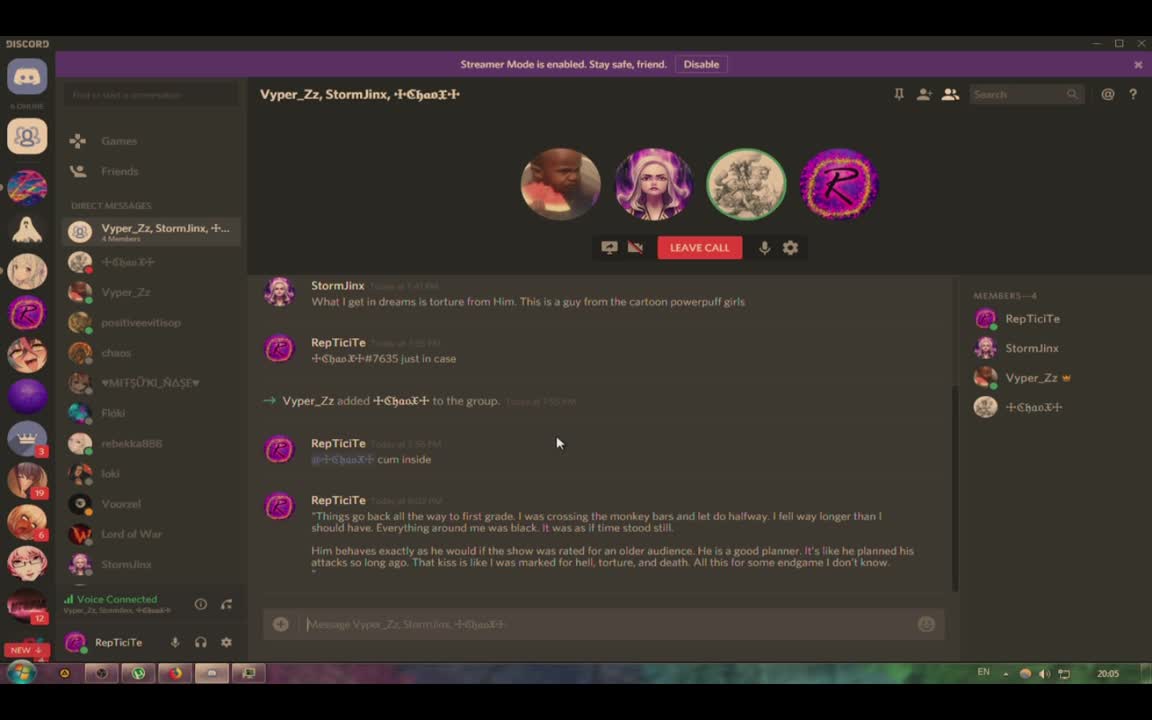Viewport: 1152px width, 720px height.
Task: Click the find or start conversation field
Action: pos(151,95)
